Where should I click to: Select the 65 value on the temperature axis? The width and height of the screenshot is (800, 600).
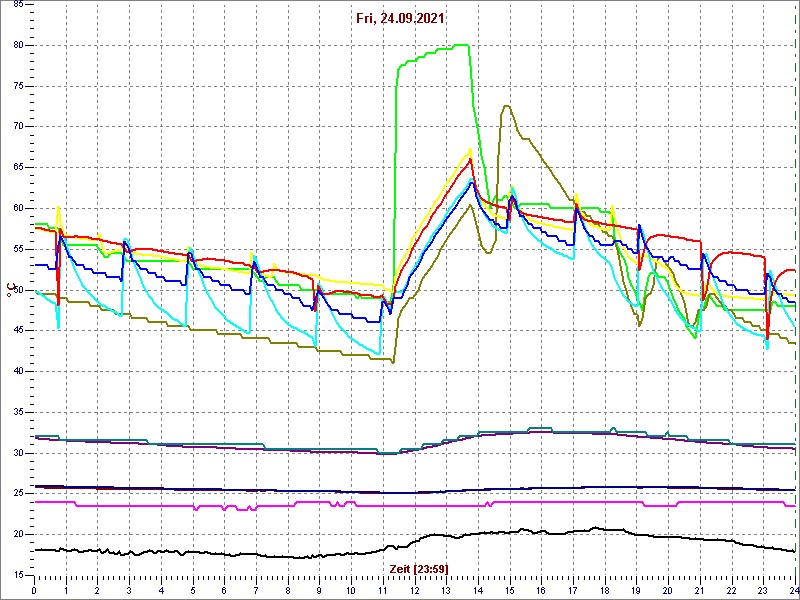(17, 168)
